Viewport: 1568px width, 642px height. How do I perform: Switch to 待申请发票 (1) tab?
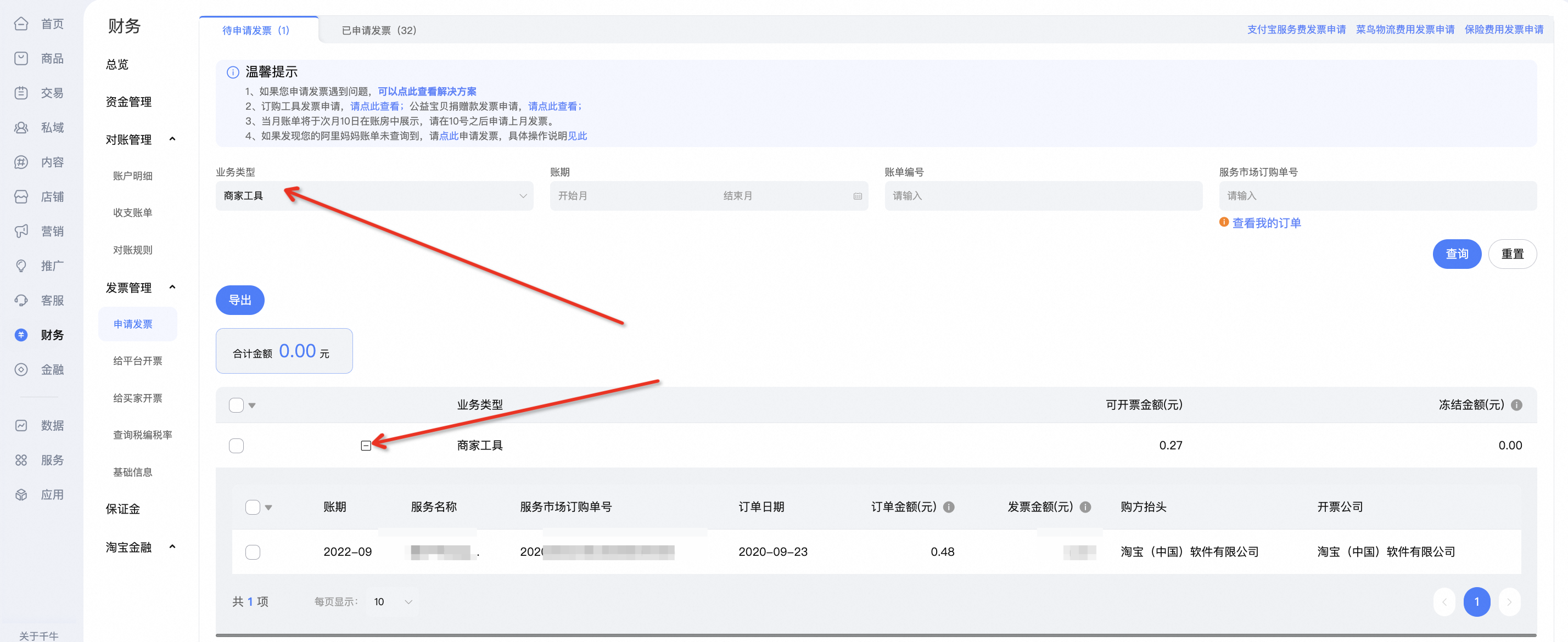point(256,30)
